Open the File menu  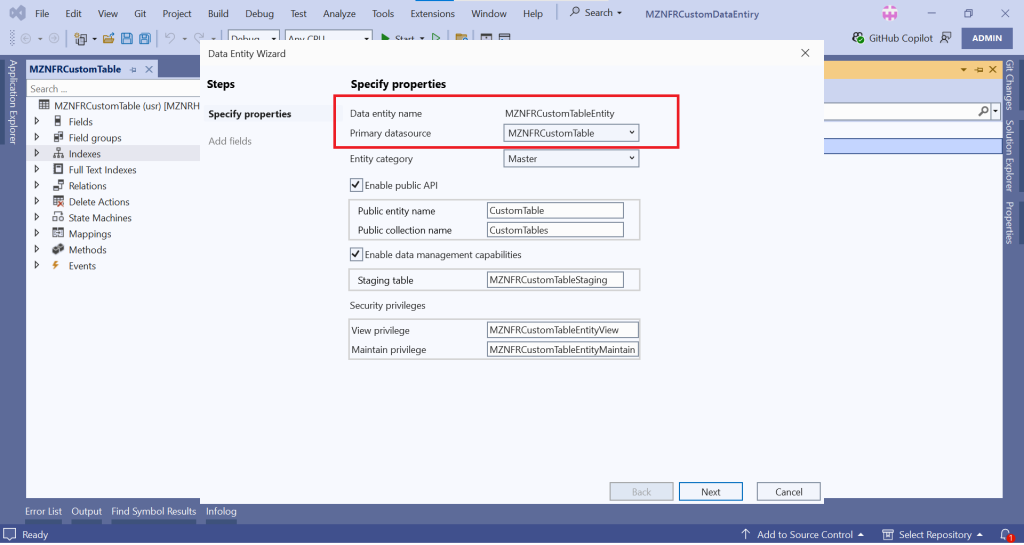click(x=42, y=13)
